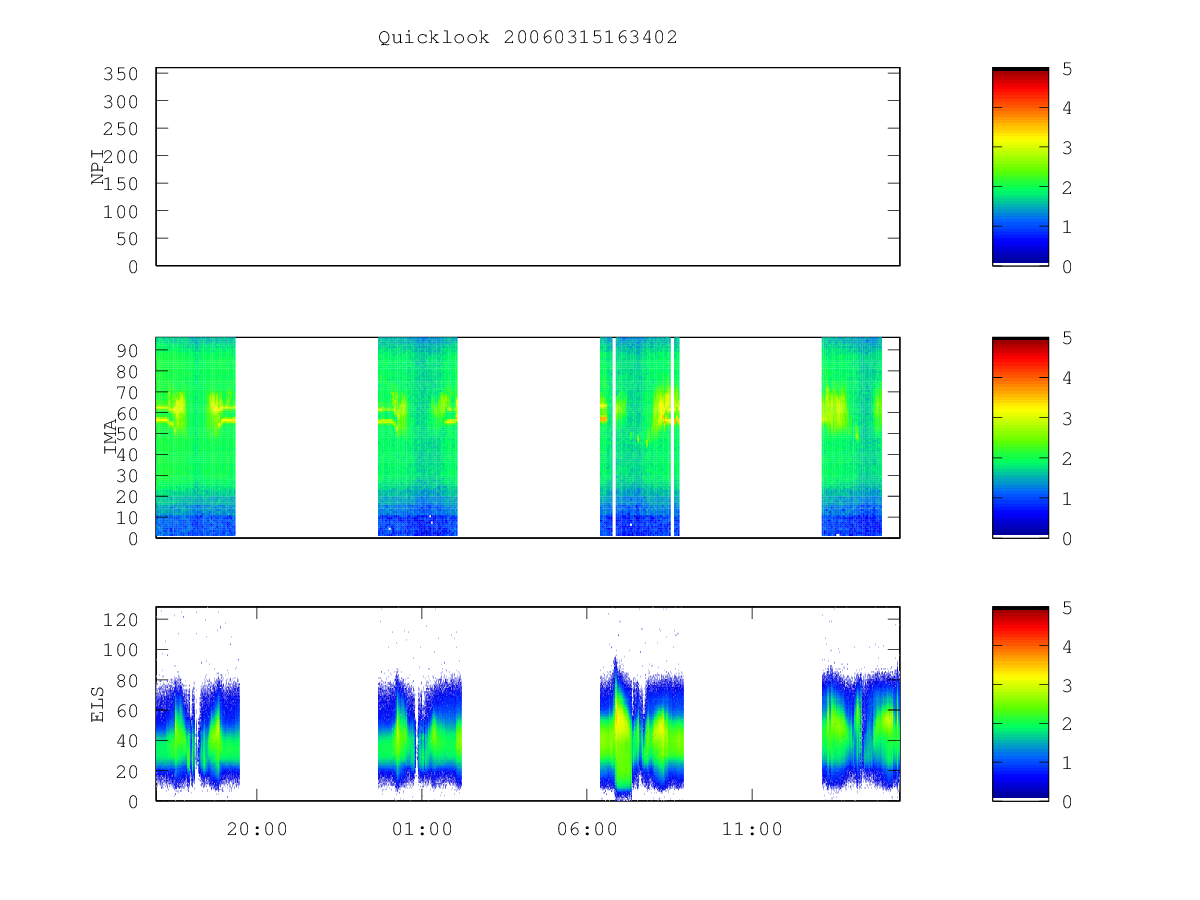The width and height of the screenshot is (1200, 900).
Task: Click the Quicklook 20060315163402 title
Action: coord(528,38)
